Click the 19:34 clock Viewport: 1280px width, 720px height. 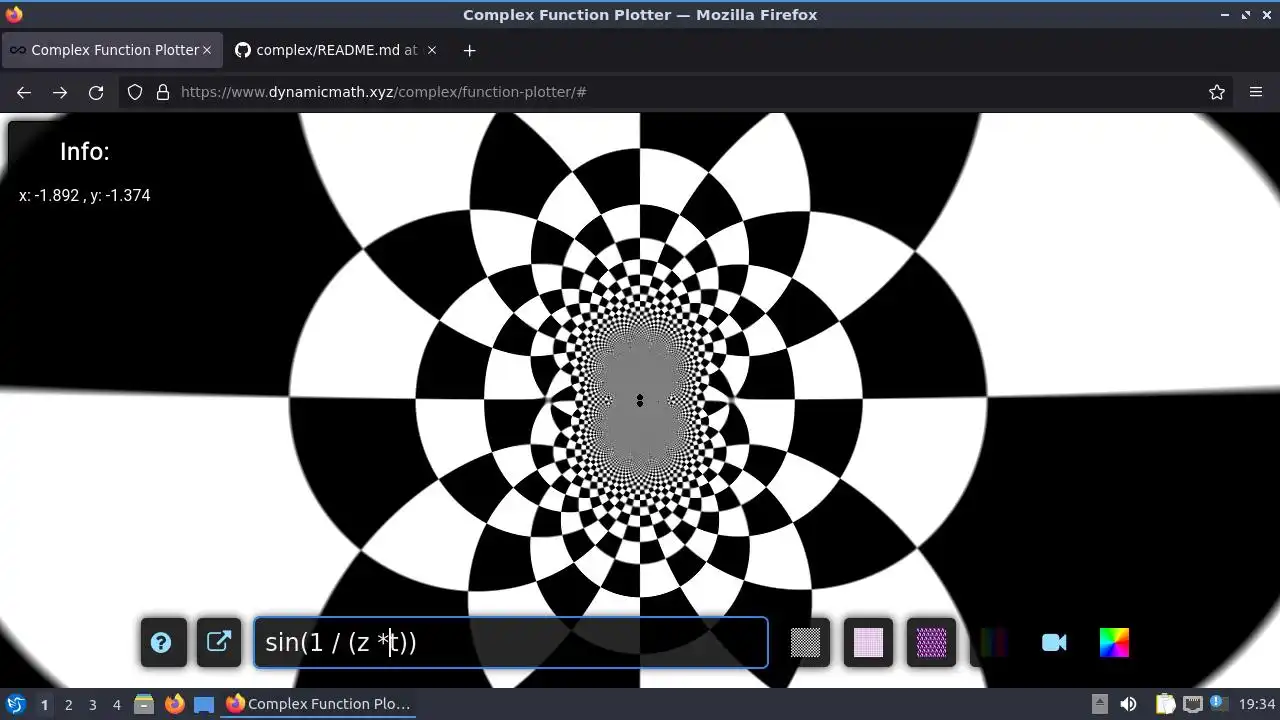(1257, 704)
